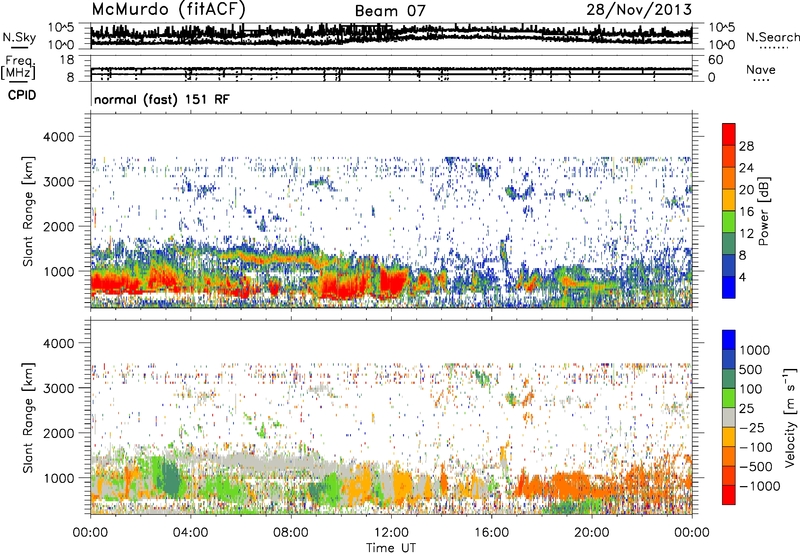Click the Slant Range label beside power panel

pyautogui.click(x=28, y=212)
